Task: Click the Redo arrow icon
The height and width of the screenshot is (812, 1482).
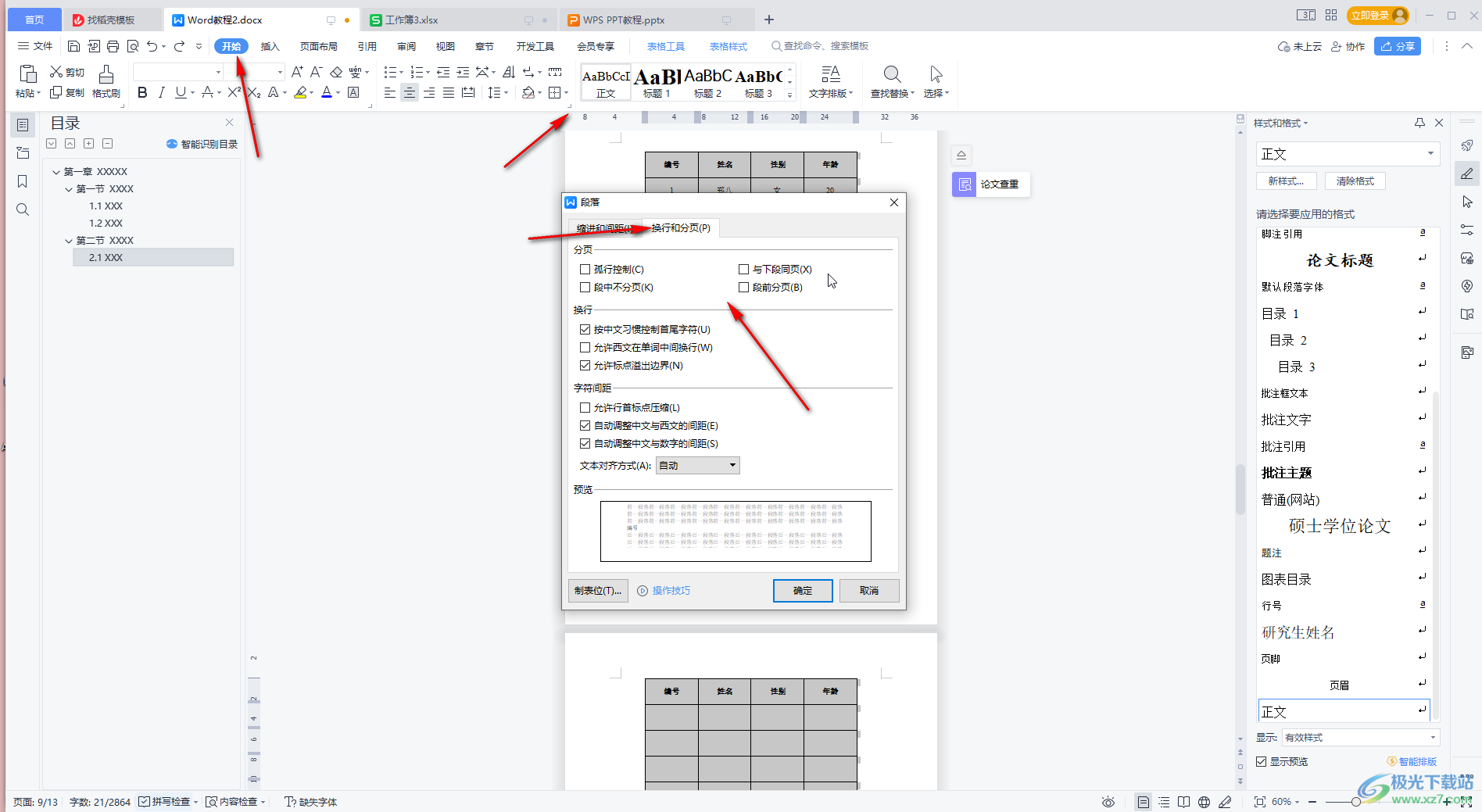Action: [179, 46]
